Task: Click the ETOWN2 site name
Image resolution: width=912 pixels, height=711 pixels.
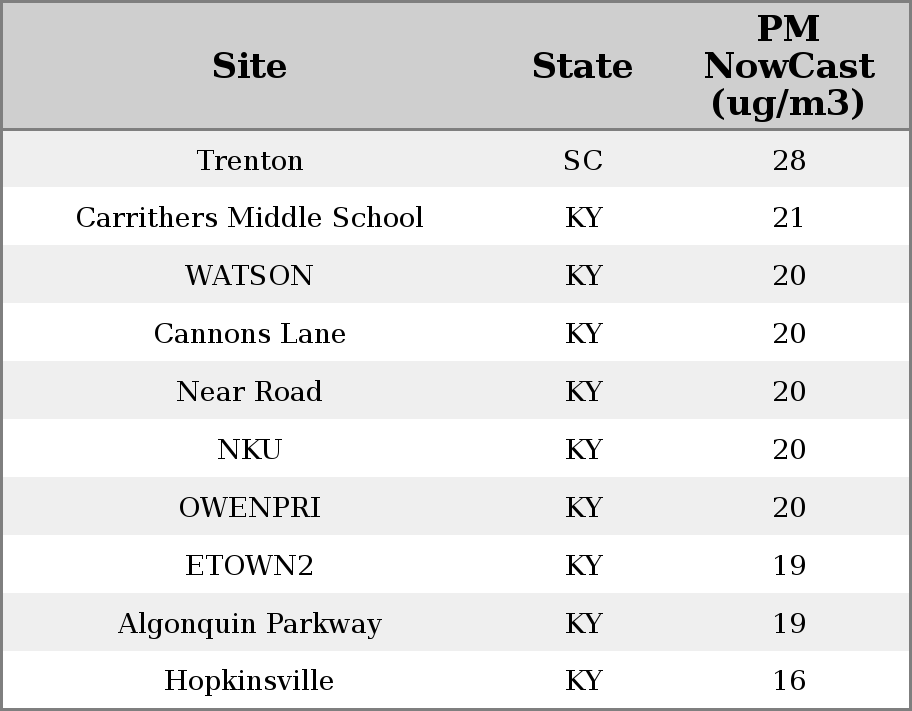Action: point(249,566)
